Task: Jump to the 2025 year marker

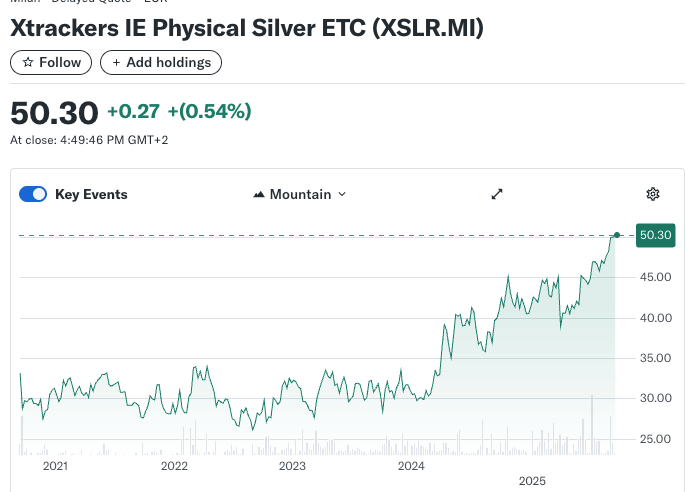Action: 532,481
